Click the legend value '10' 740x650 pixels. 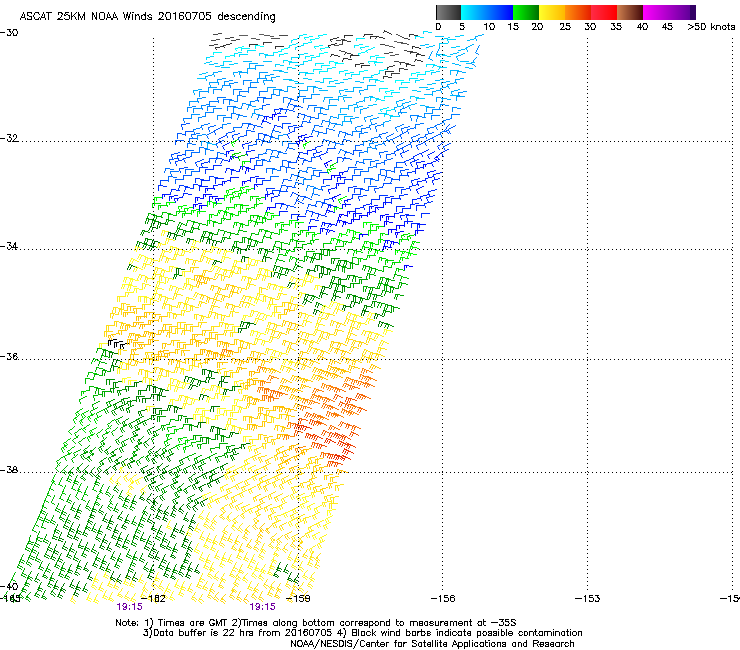tap(489, 27)
